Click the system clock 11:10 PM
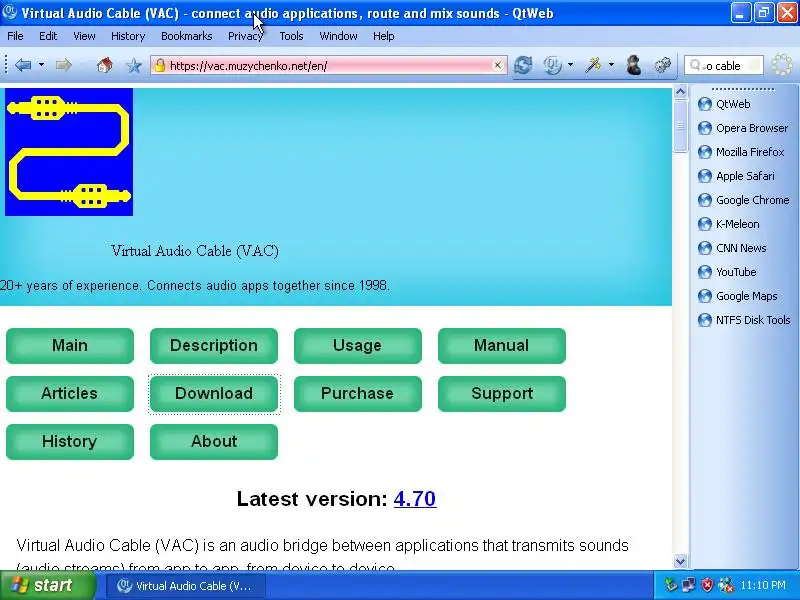This screenshot has height=600, width=800. 763,585
